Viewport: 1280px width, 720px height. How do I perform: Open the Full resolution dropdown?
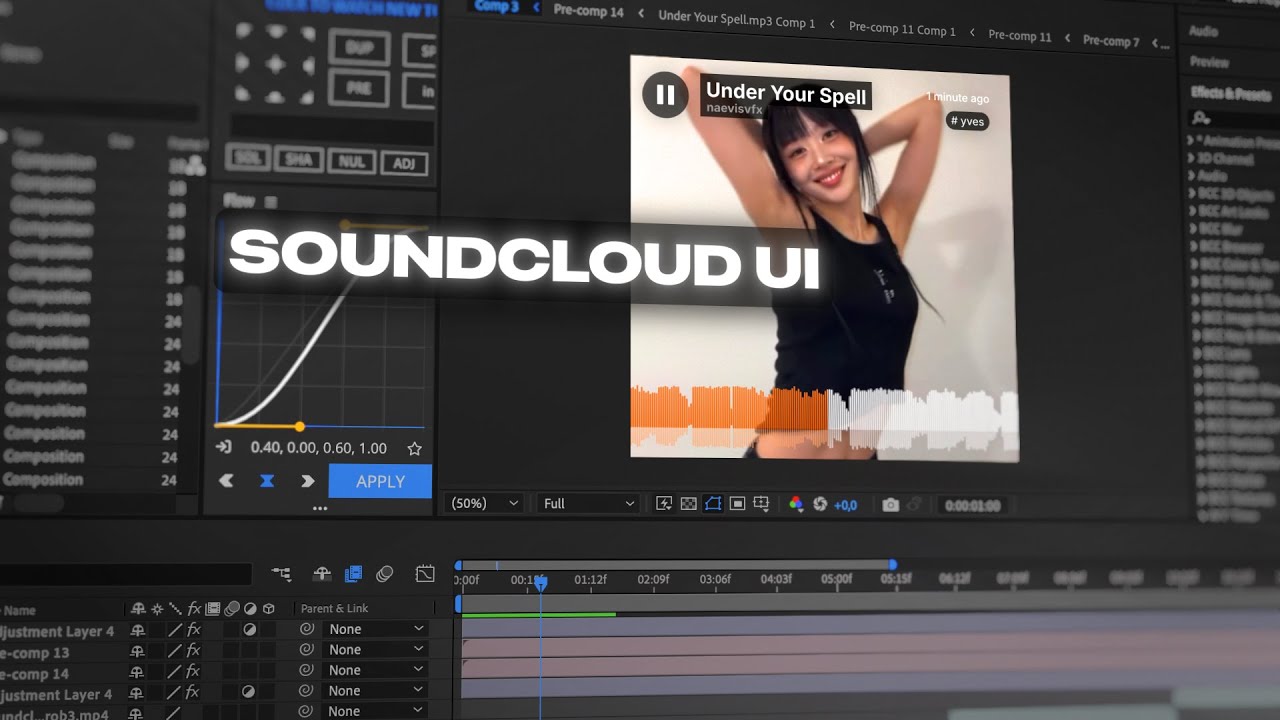pos(588,504)
